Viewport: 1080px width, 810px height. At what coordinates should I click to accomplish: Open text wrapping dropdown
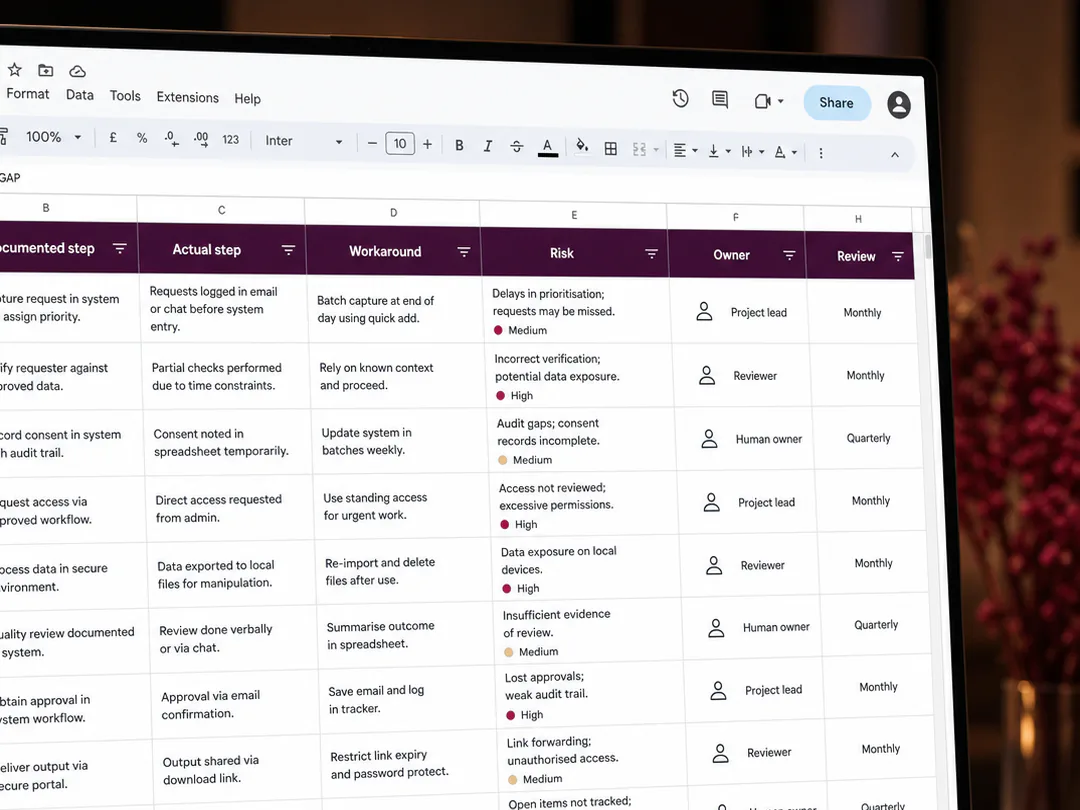752,152
